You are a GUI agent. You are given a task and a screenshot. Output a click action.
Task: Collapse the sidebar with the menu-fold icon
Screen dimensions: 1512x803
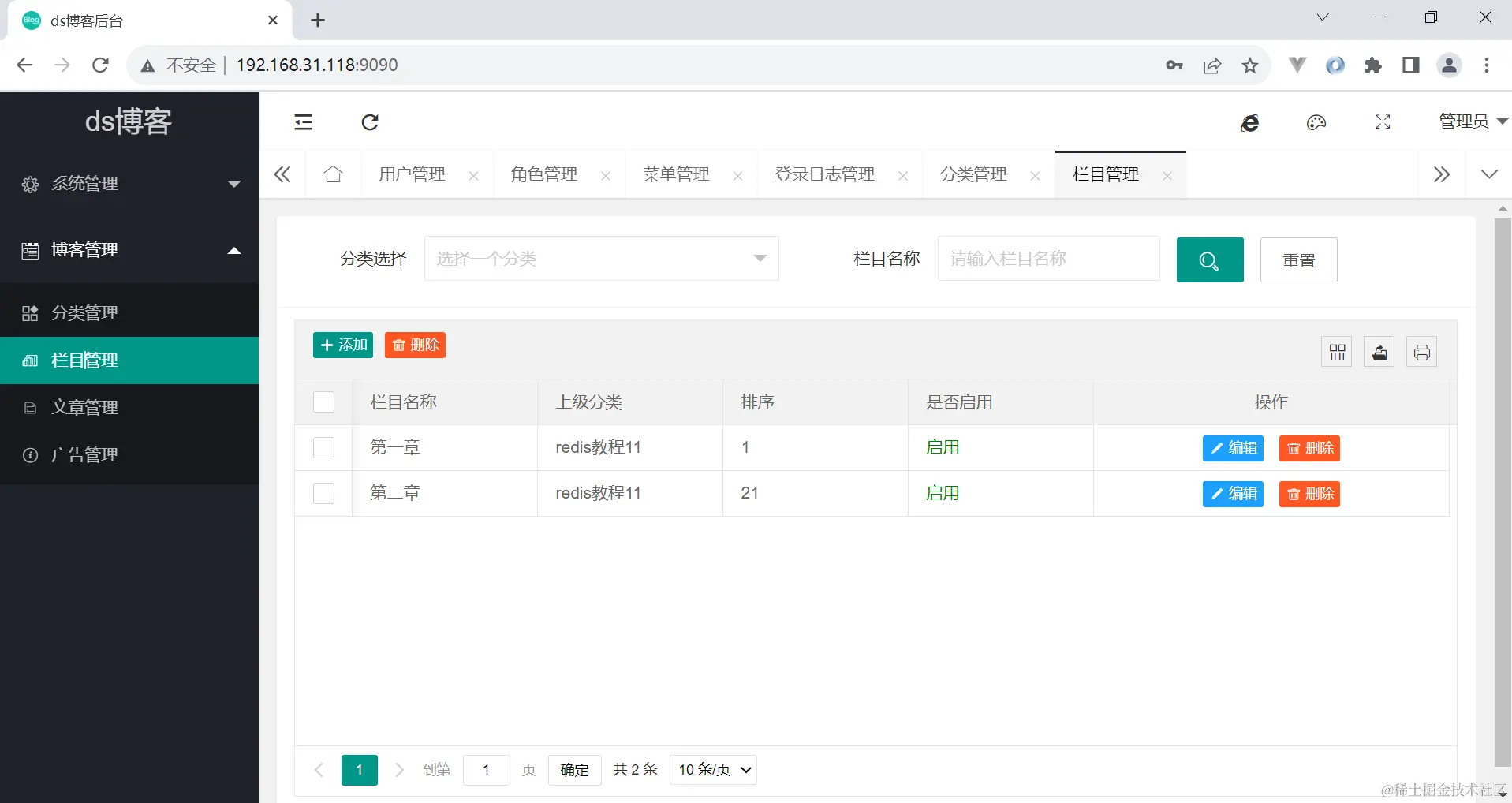[x=304, y=122]
